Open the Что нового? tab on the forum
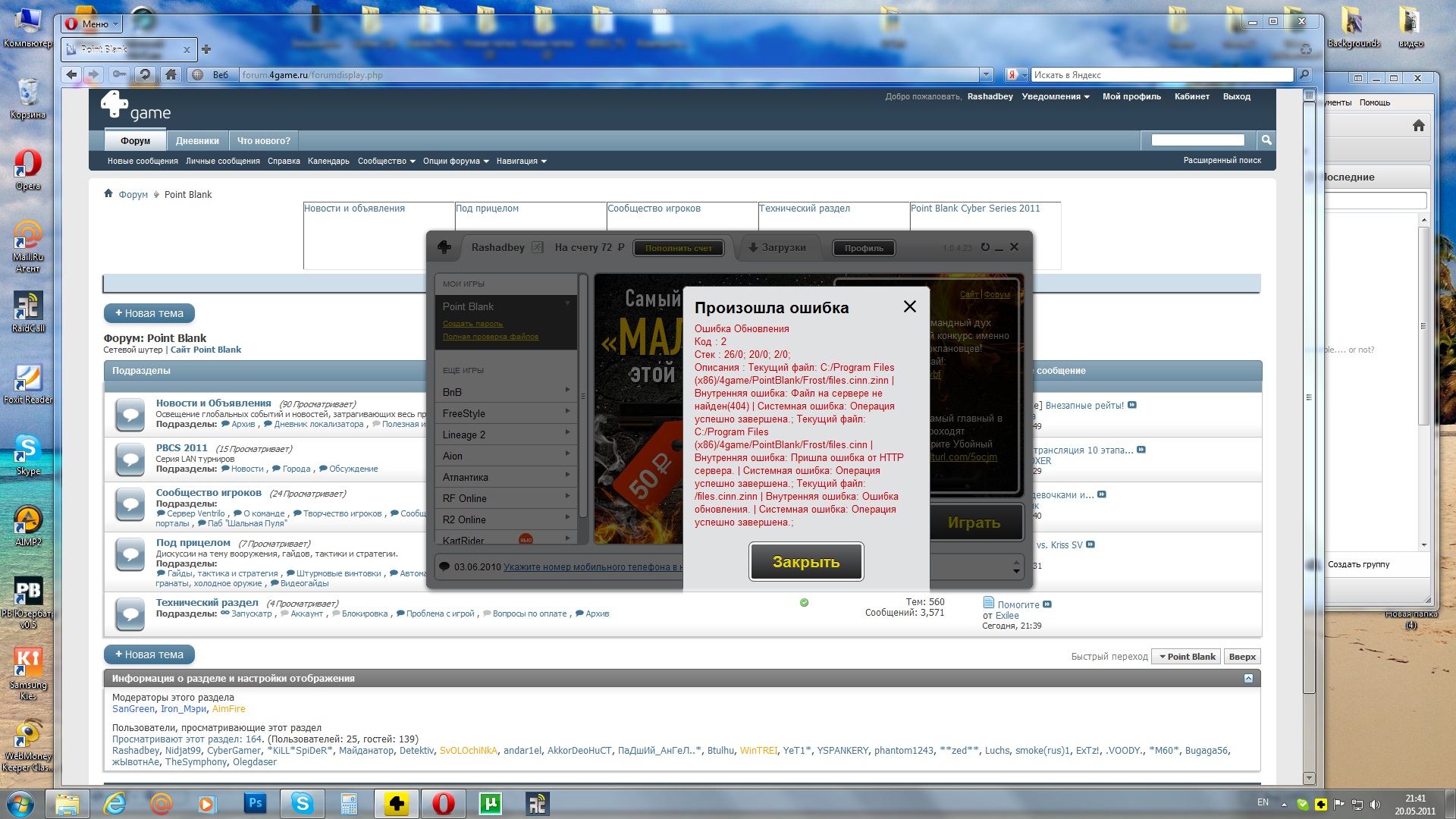 (263, 140)
